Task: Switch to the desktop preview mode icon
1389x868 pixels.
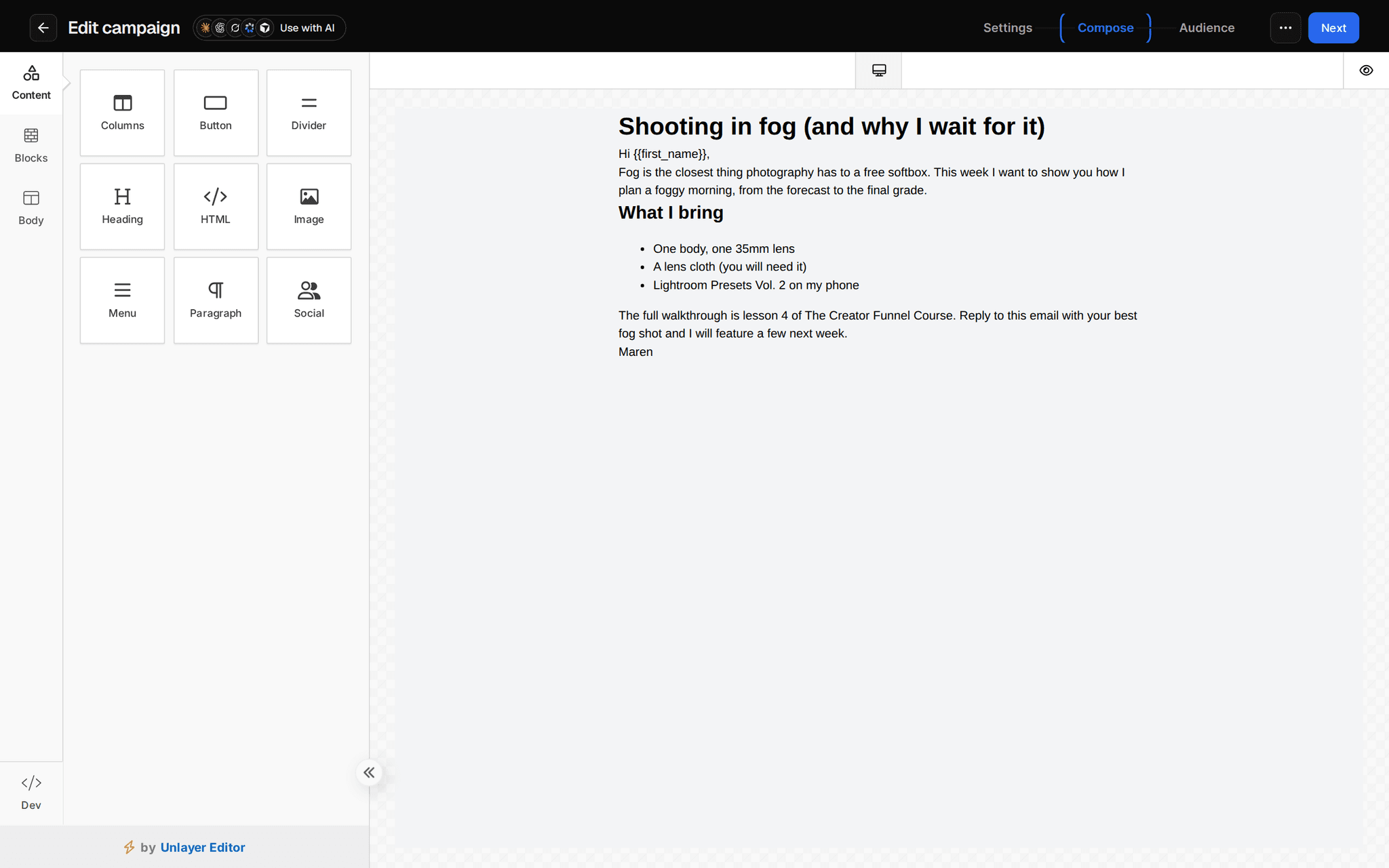Action: tap(878, 71)
